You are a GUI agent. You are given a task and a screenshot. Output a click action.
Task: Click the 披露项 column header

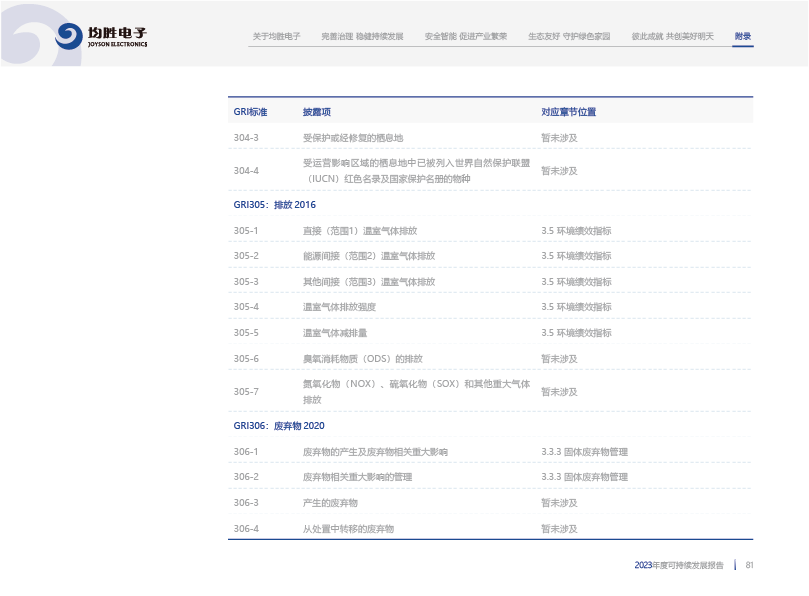[317, 112]
